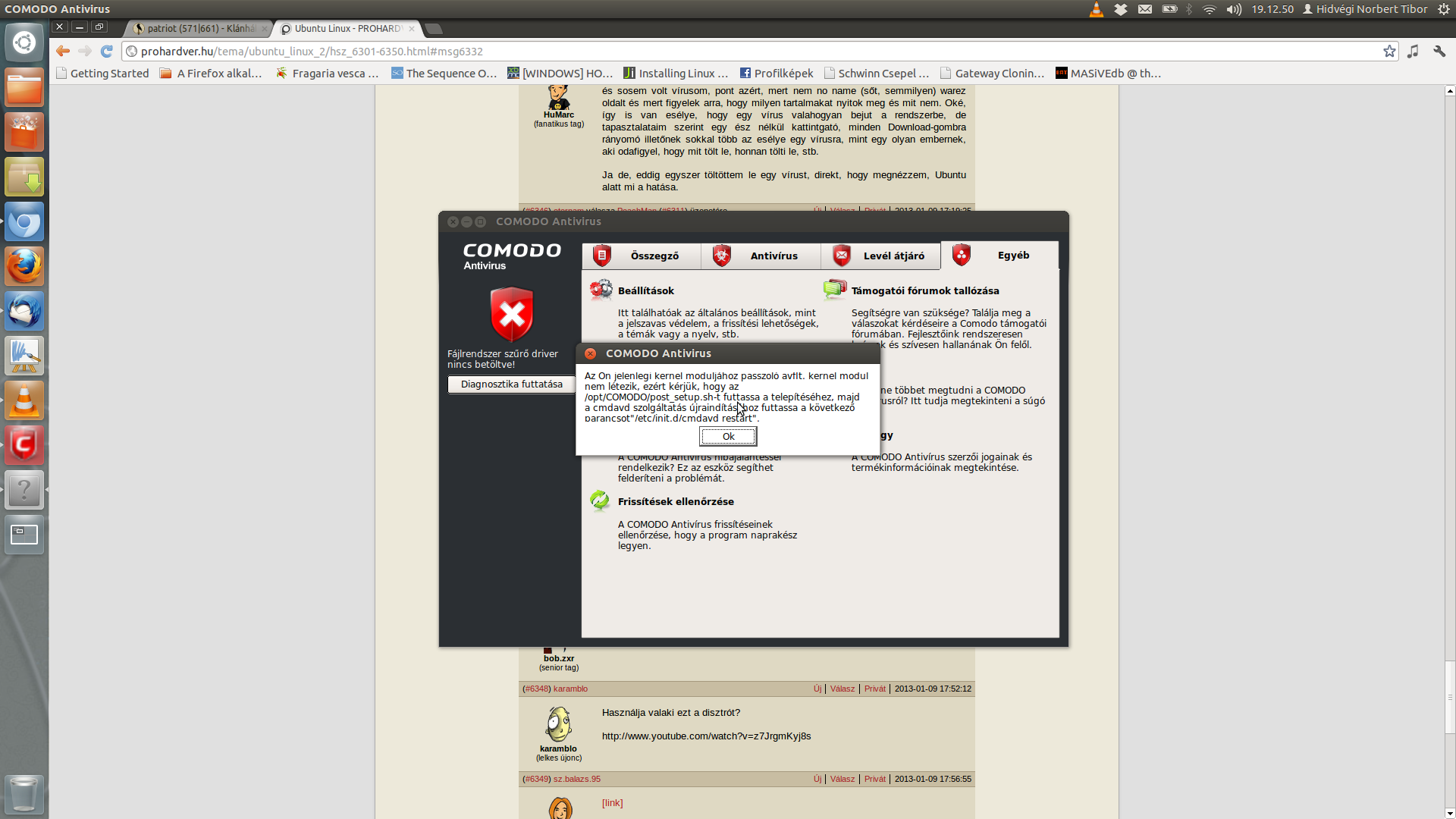
Task: Launch Firefox from the launcher
Action: 24,267
